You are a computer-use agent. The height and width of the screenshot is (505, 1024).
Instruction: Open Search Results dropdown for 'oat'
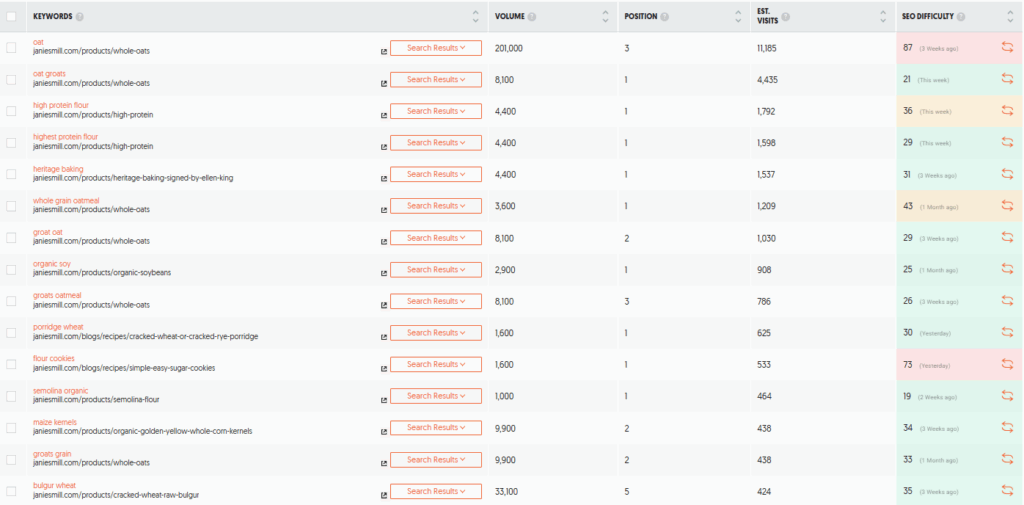[436, 48]
